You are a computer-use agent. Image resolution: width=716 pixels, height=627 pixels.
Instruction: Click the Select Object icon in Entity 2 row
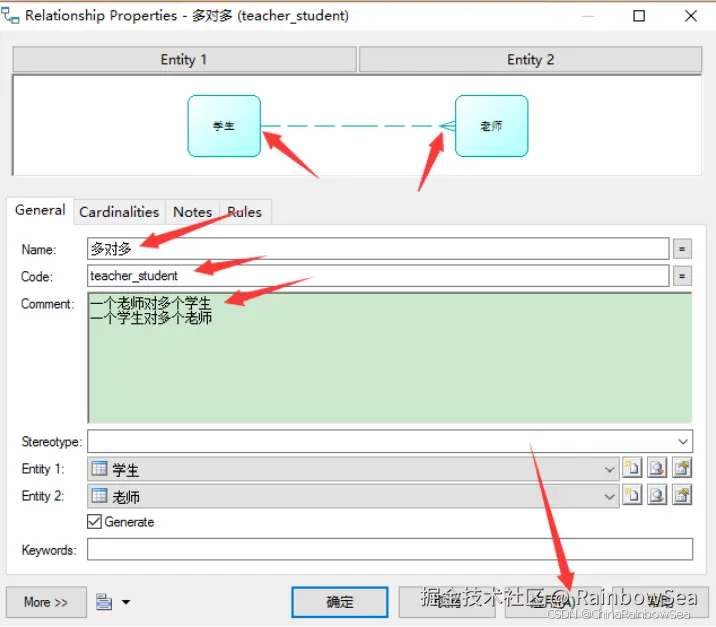click(657, 495)
